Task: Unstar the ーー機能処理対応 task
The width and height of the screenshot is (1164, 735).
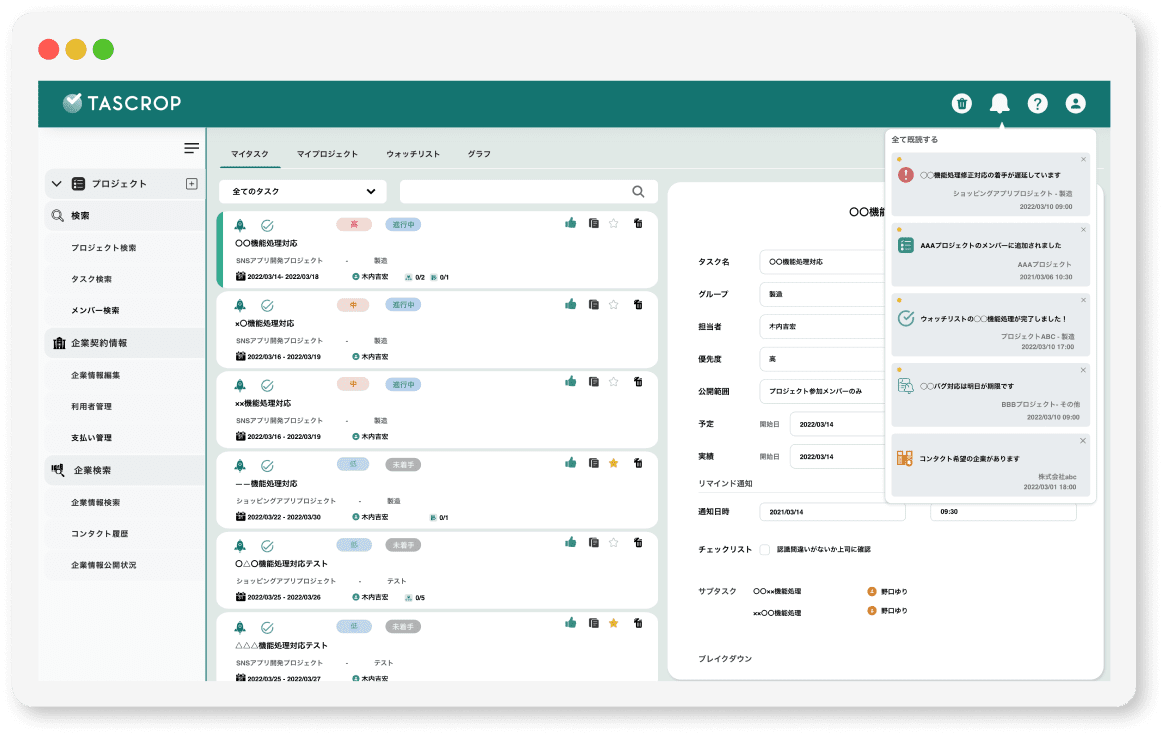Action: pos(614,464)
